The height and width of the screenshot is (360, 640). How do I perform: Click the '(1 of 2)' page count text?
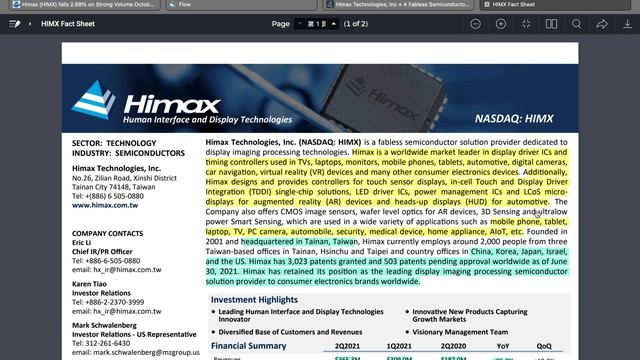(356, 24)
